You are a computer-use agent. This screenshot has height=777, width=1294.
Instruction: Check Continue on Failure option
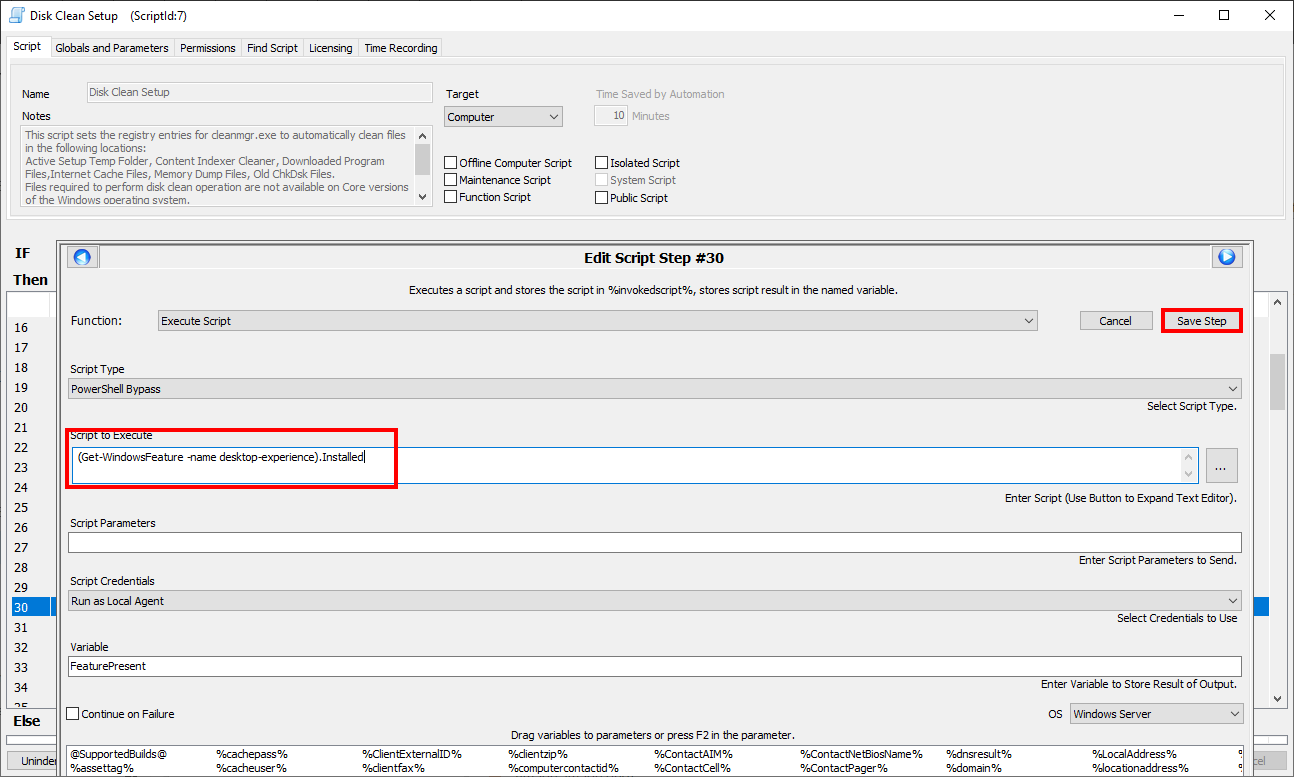tap(73, 714)
